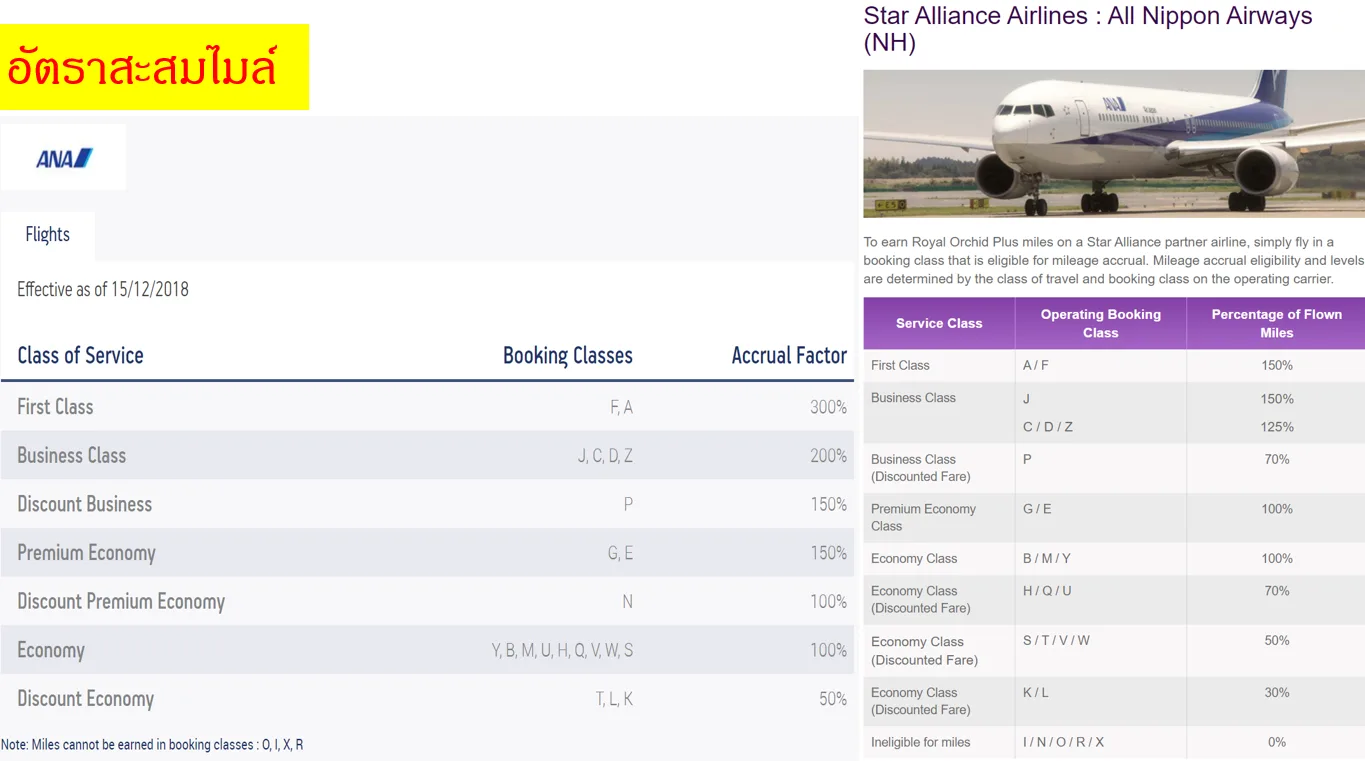
Task: Click the 0% flown miles value
Action: pyautogui.click(x=1277, y=743)
